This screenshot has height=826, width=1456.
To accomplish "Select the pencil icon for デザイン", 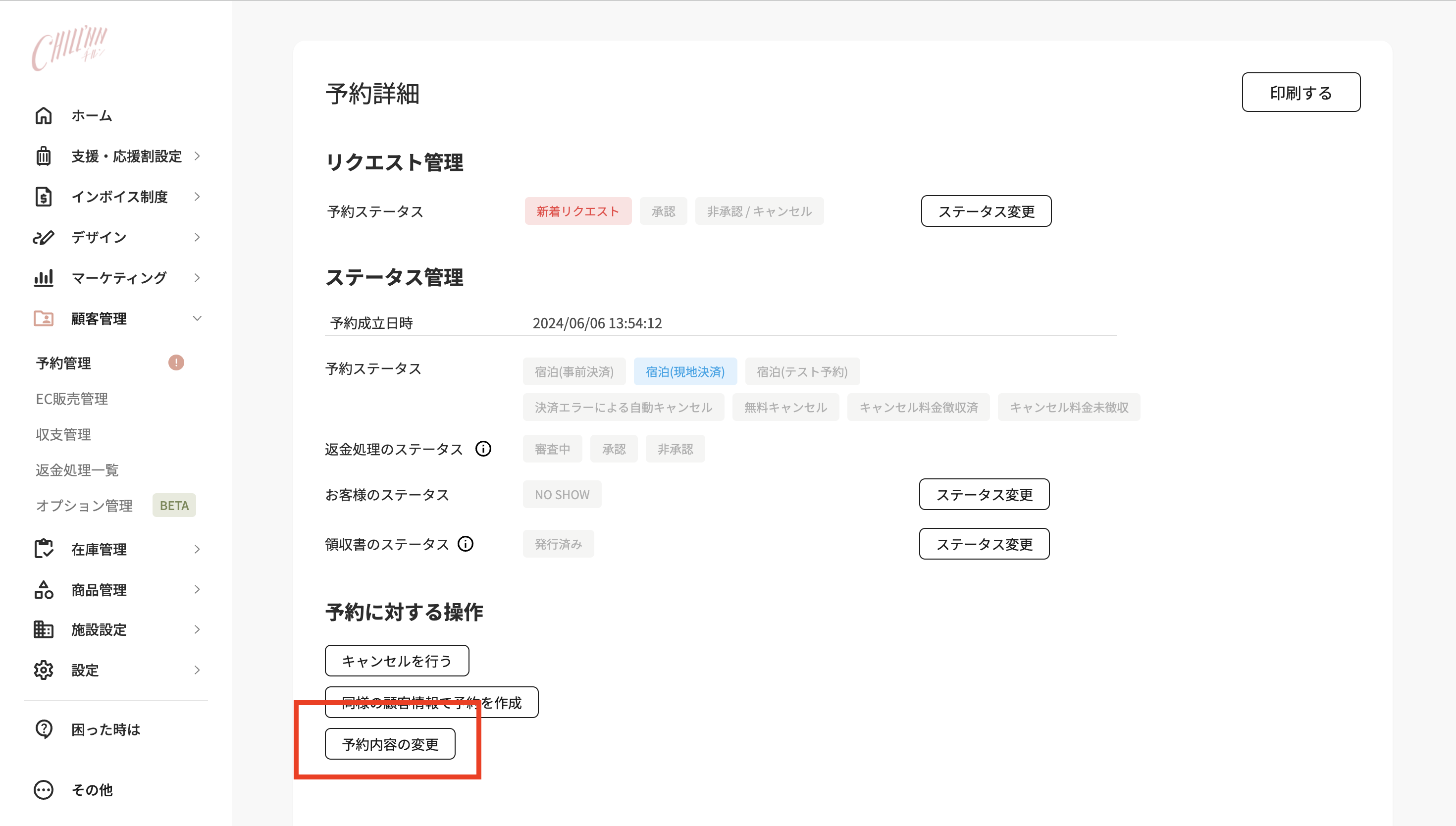I will click(44, 237).
